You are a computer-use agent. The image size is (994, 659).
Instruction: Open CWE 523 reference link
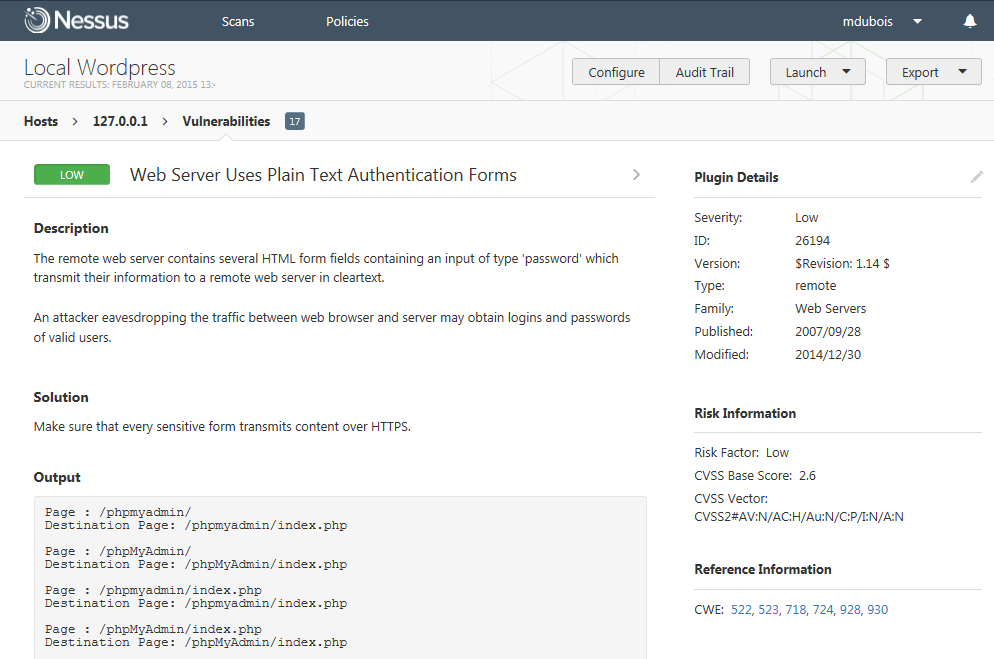(x=768, y=610)
